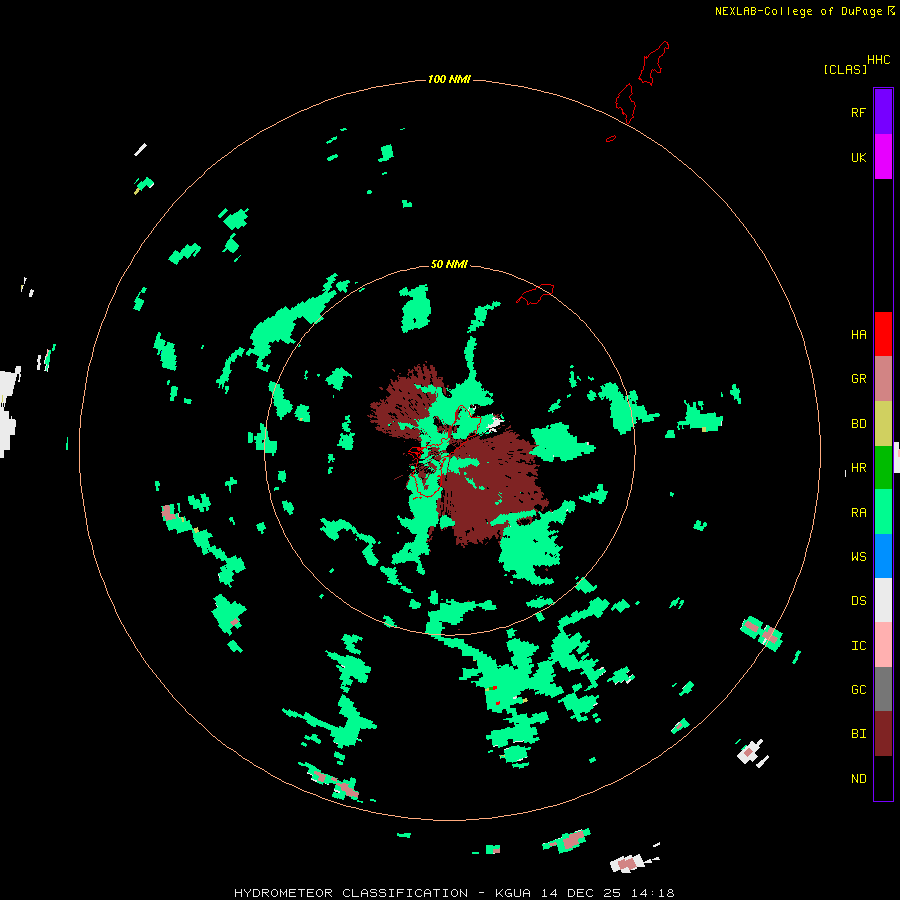Click the WS legend label
Screen dimensions: 900x900
coord(858,557)
